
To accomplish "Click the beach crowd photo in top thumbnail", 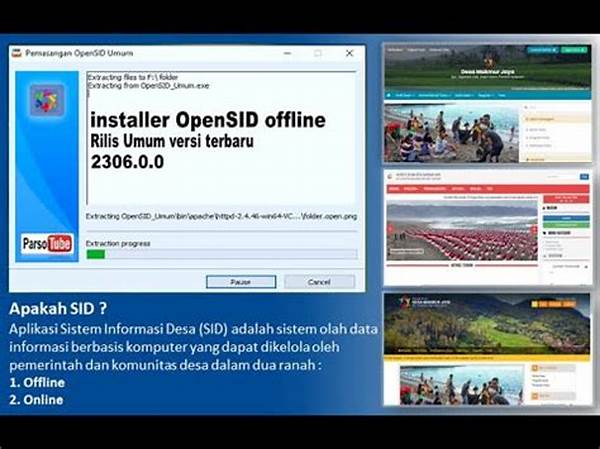I will point(452,133).
